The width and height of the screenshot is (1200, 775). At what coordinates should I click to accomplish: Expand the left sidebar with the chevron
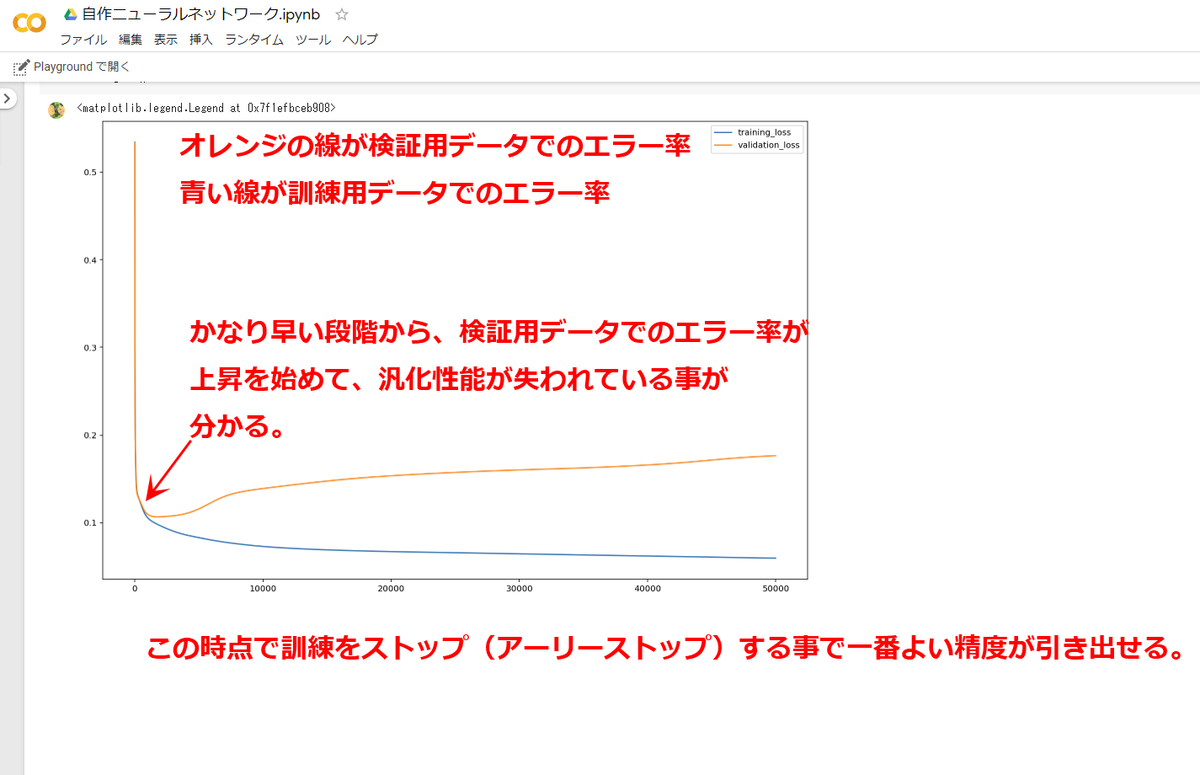(x=6, y=99)
